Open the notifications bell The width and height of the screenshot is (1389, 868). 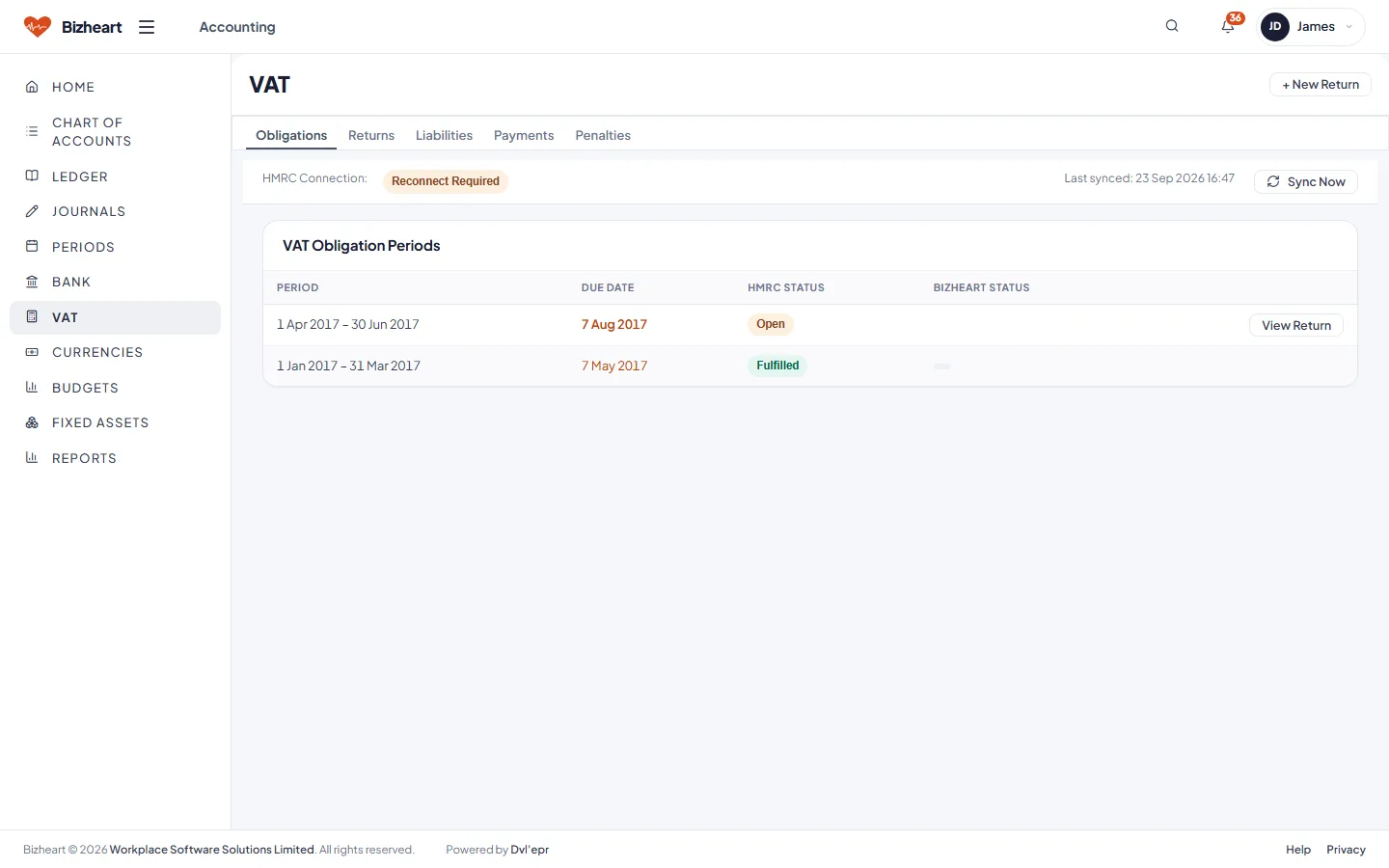pyautogui.click(x=1228, y=26)
